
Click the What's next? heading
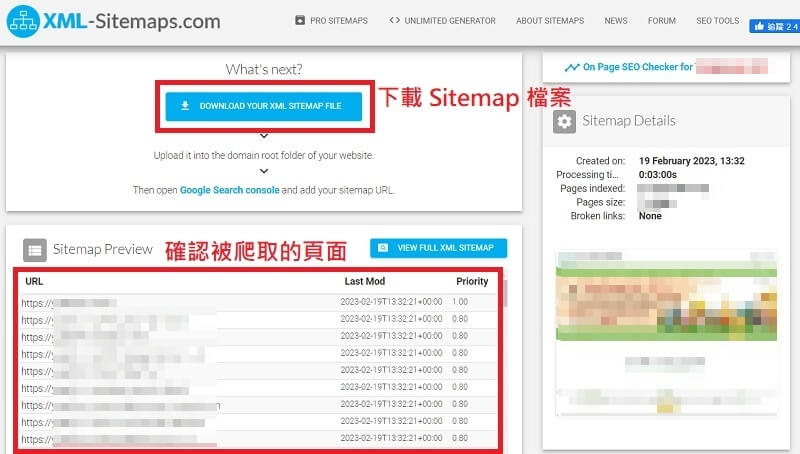[264, 69]
